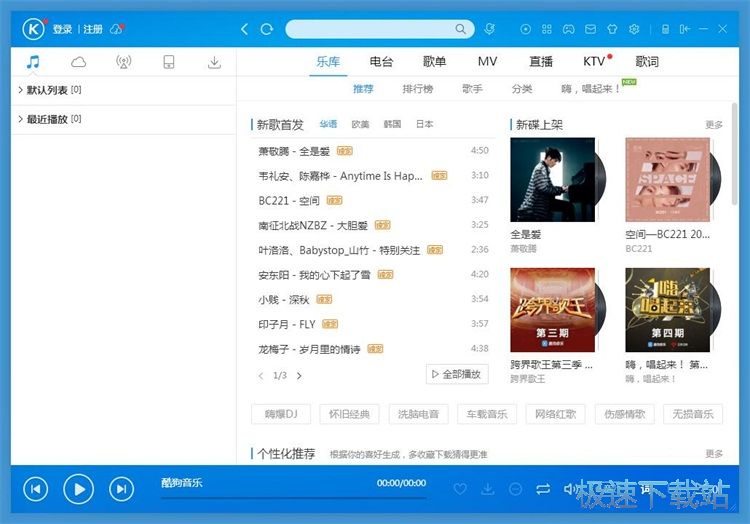This screenshot has width=750, height=524.
Task: Open the mail message center icon
Action: pyautogui.click(x=590, y=29)
